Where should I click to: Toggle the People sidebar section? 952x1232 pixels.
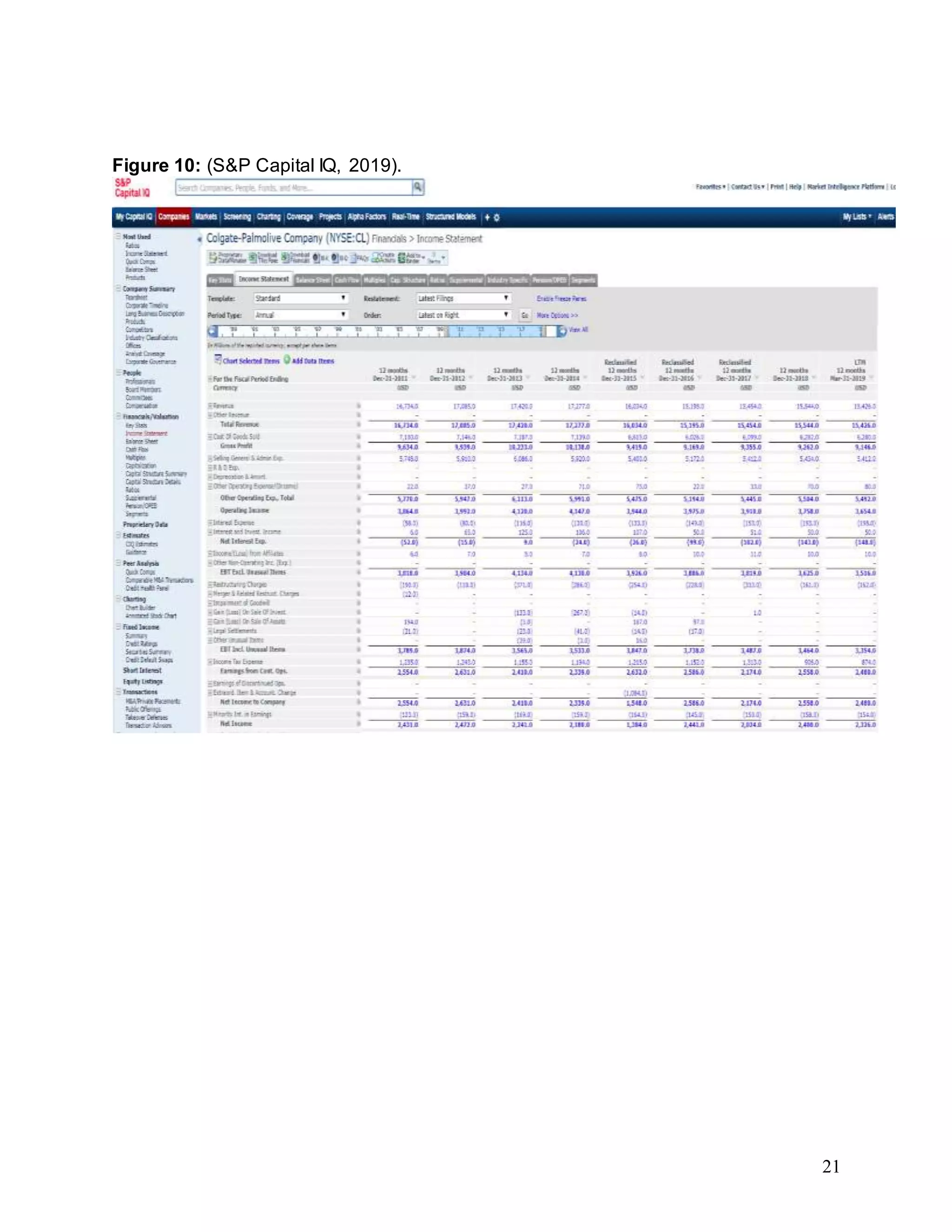tap(119, 373)
